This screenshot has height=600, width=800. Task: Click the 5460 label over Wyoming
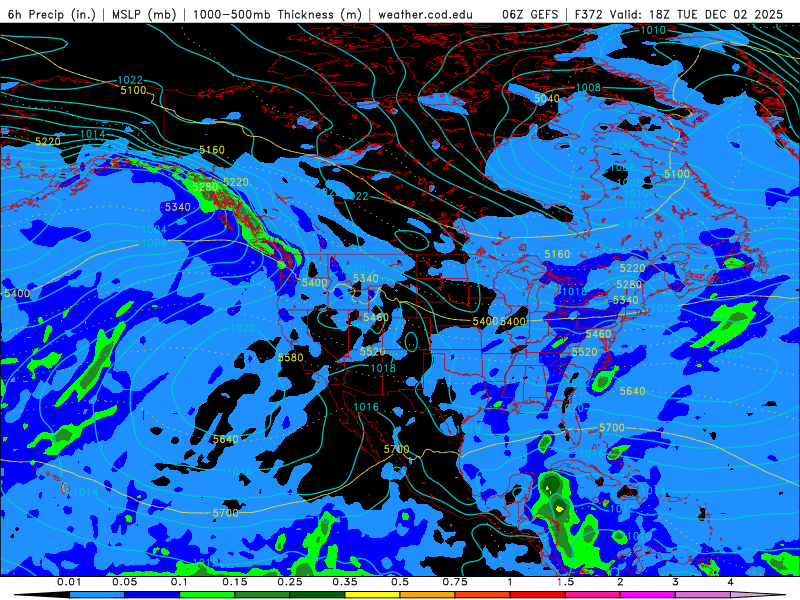(x=376, y=317)
